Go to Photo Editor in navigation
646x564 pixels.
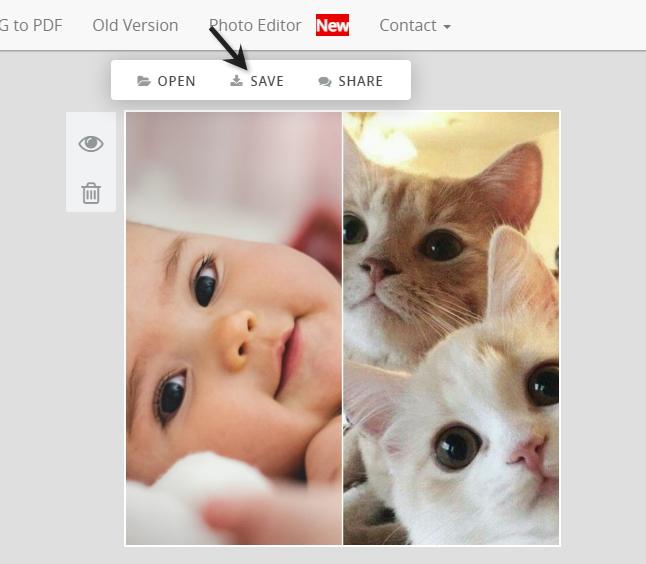(255, 25)
